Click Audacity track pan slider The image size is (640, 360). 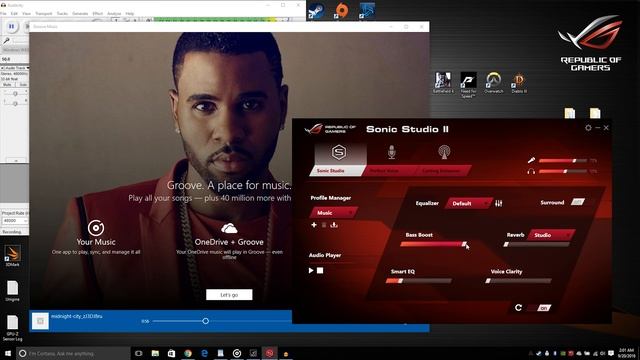coord(15,104)
